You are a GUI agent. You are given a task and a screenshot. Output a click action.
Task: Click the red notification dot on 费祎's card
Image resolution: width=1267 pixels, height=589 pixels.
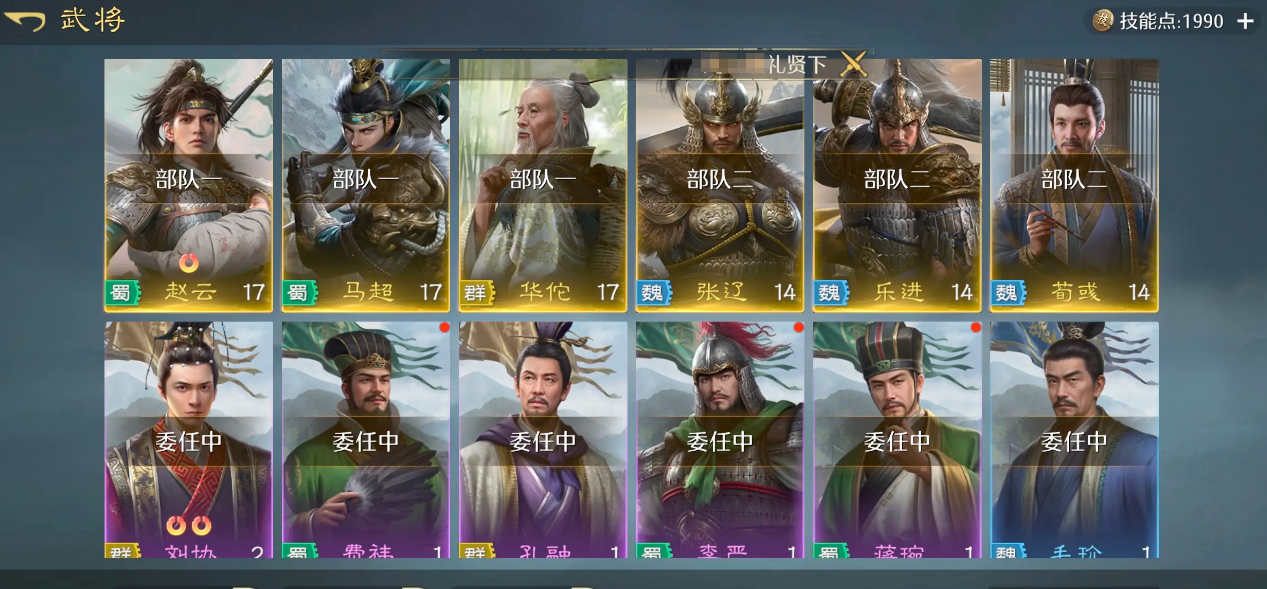click(444, 327)
